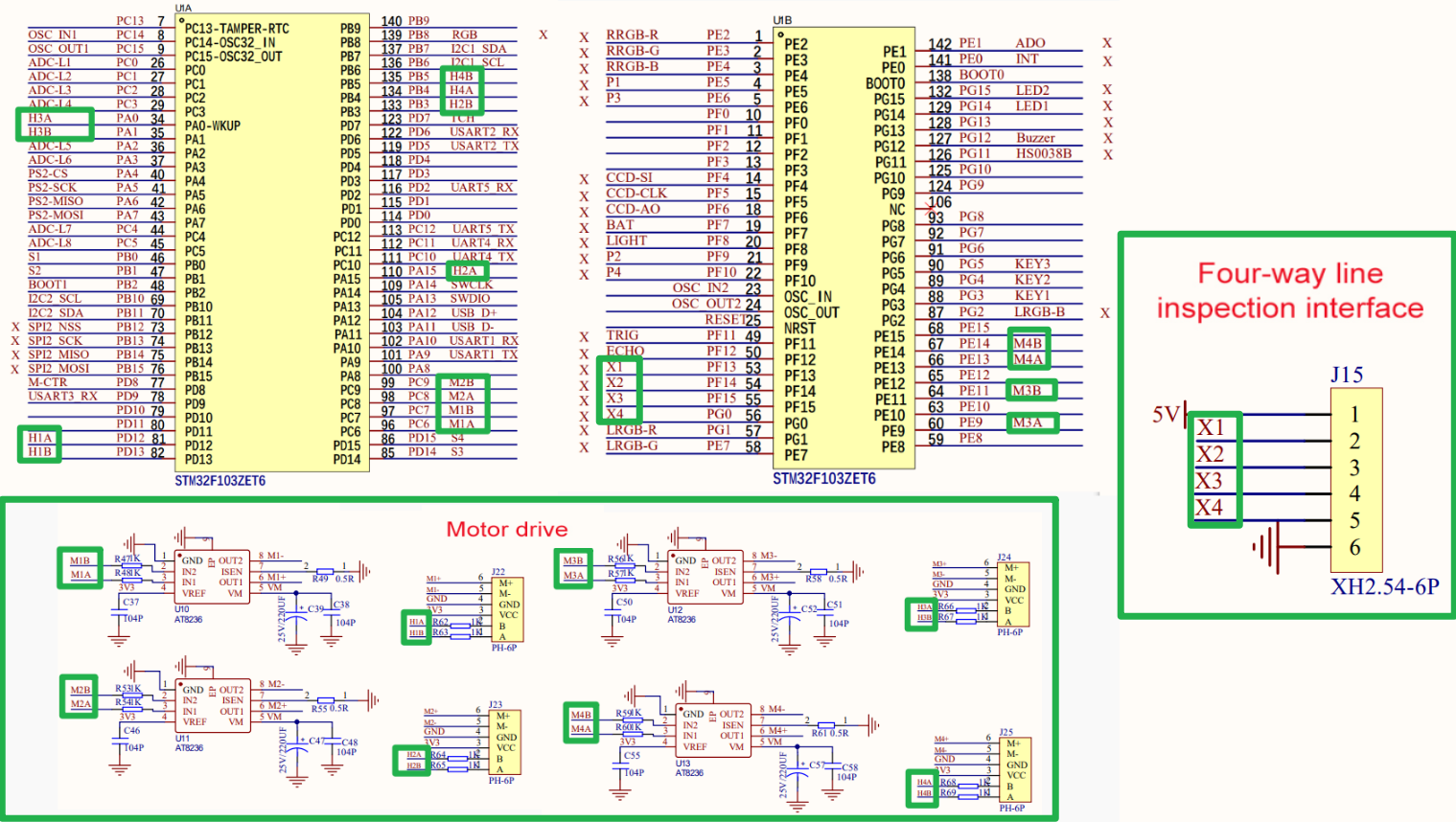Click the SWDIO net label on PA13
The width and height of the screenshot is (1456, 822).
[x=471, y=299]
